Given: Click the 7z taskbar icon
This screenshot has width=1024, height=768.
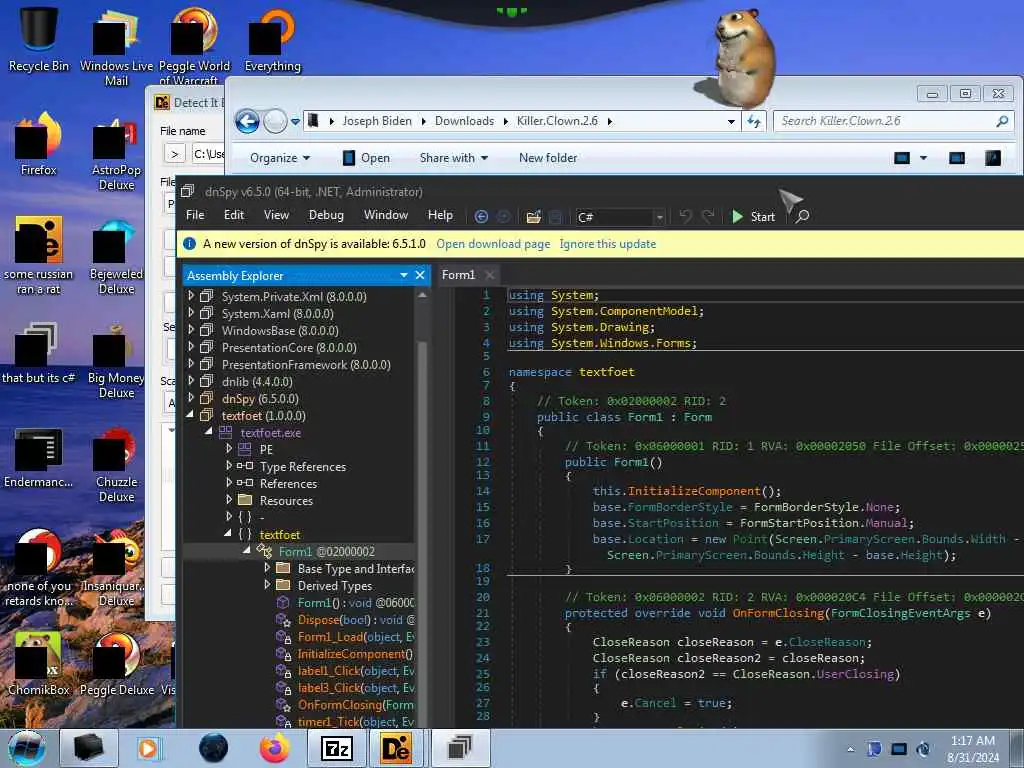Looking at the screenshot, I should click(x=337, y=748).
